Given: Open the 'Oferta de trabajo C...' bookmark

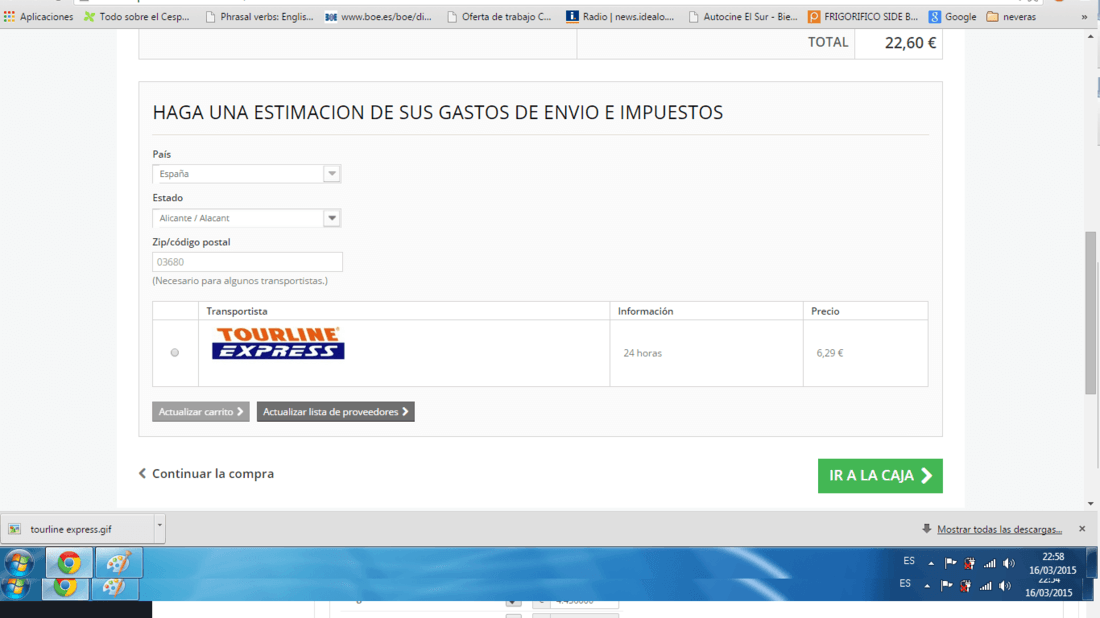Looking at the screenshot, I should (x=499, y=16).
